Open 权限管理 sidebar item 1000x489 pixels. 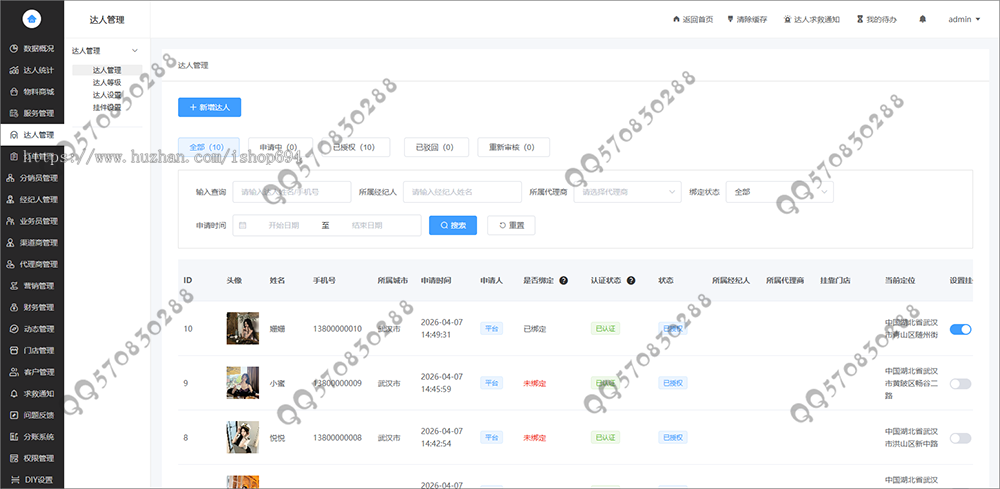[32, 458]
